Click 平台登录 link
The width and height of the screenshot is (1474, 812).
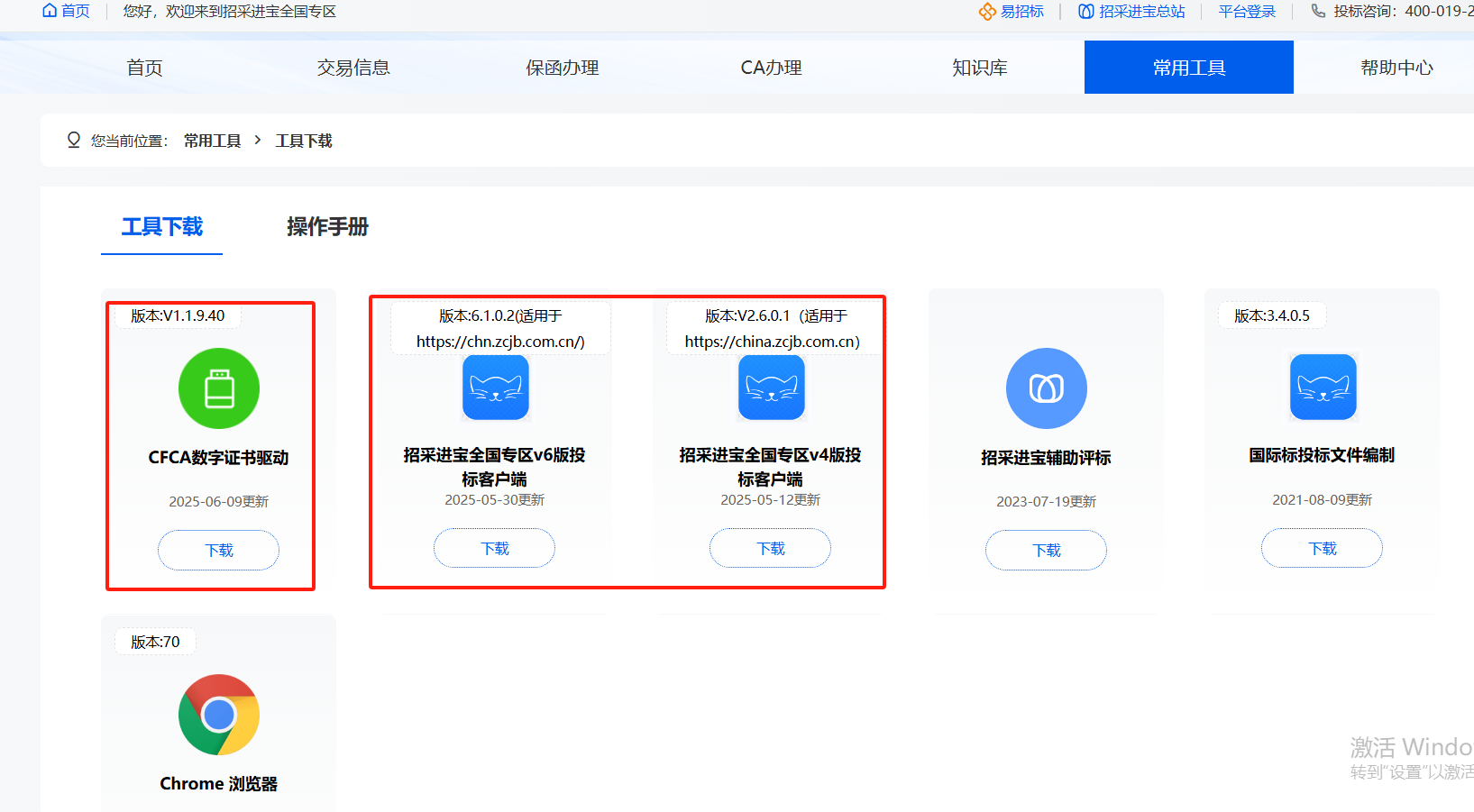[1248, 12]
